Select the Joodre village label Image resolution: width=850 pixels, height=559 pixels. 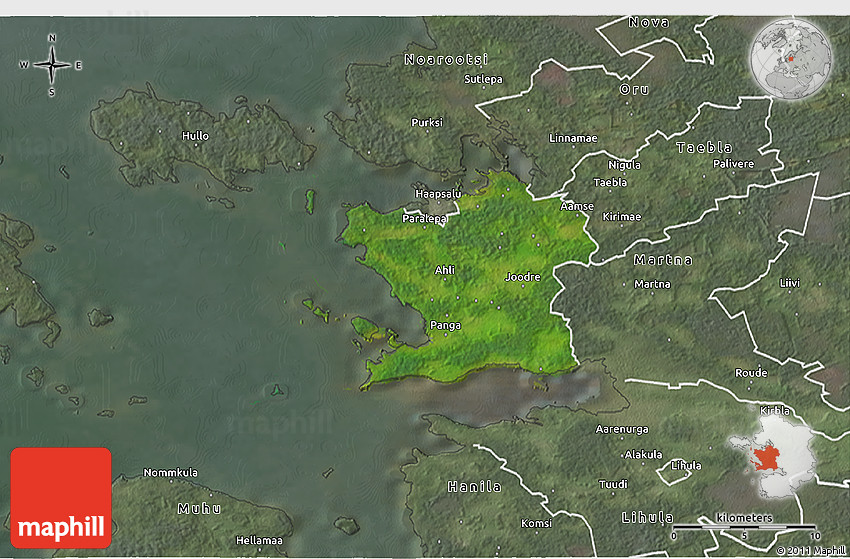523,277
